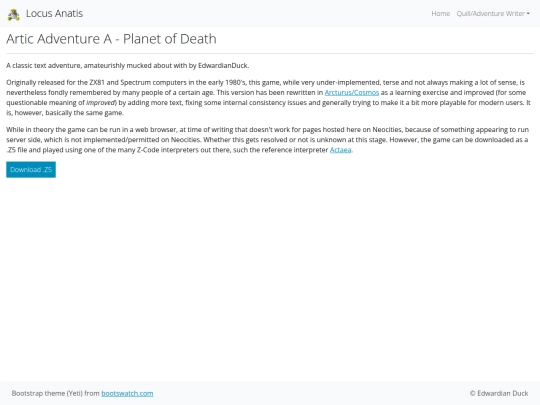Screen dimensions: 540x405
Task: Follow the Arcturus/Cosmos link
Action: coord(352,93)
